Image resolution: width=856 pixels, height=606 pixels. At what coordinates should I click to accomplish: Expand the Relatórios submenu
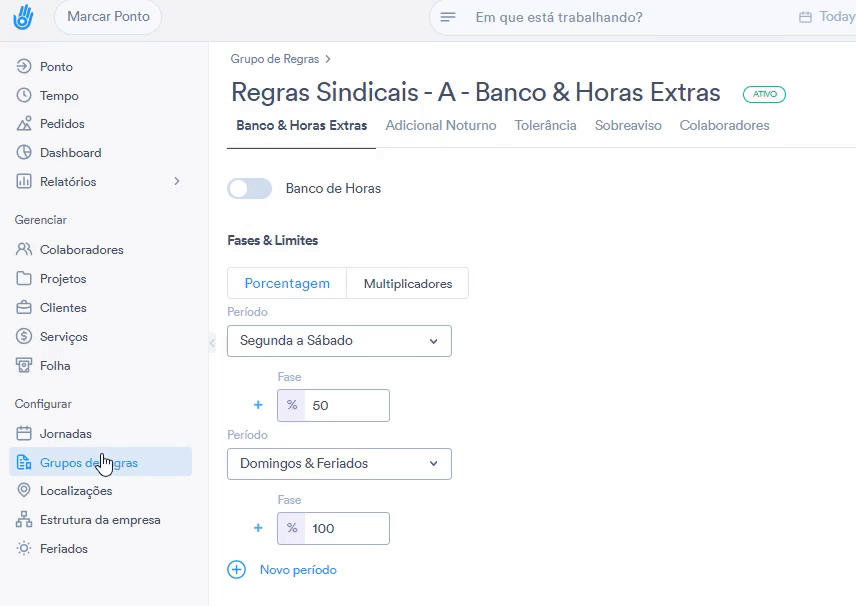coord(177,182)
